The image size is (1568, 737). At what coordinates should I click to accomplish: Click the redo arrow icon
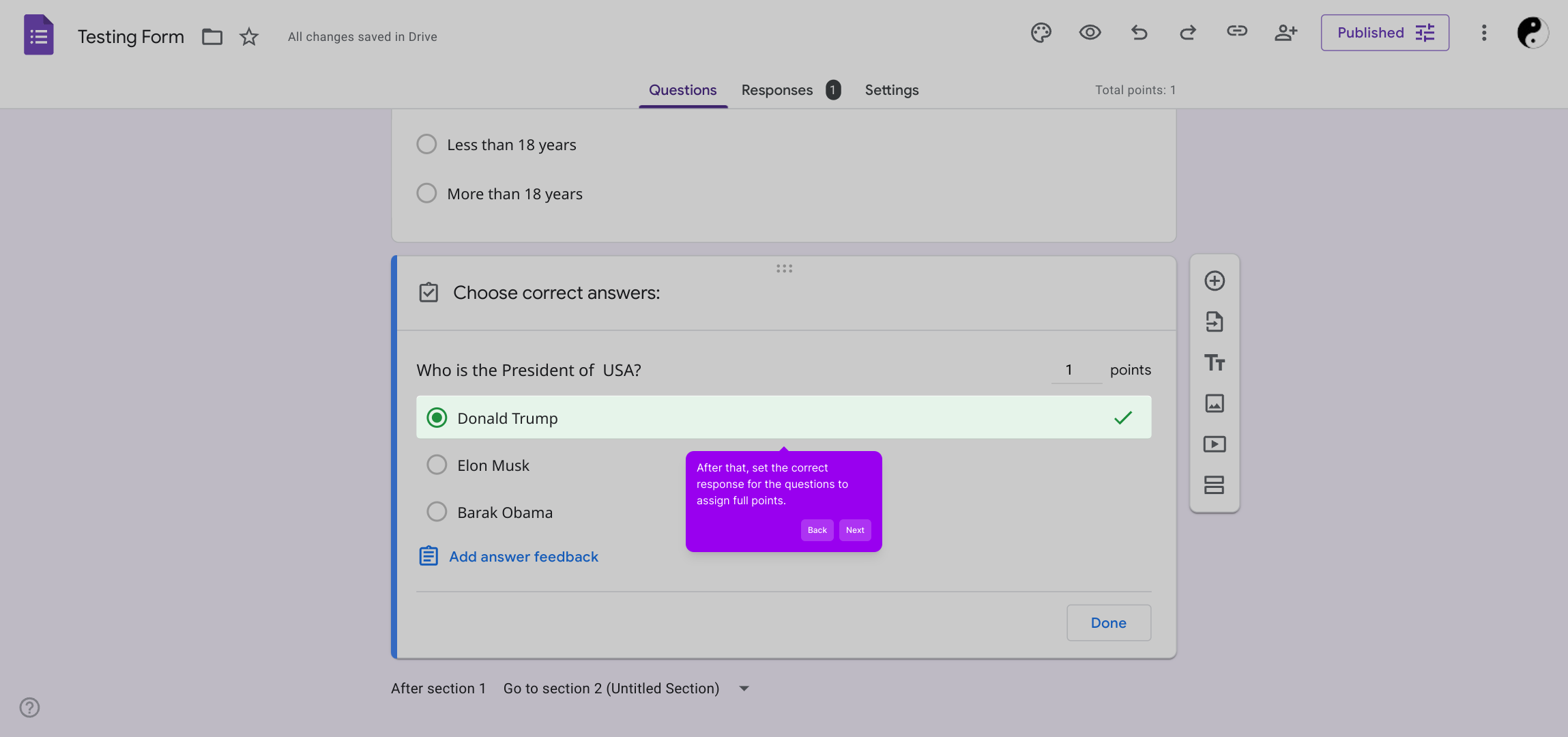pos(1188,33)
